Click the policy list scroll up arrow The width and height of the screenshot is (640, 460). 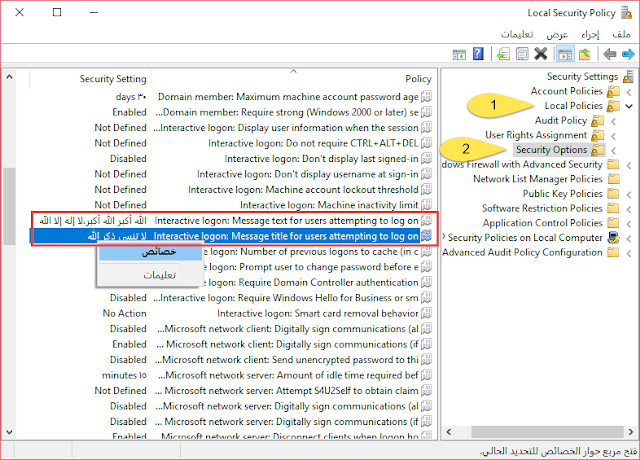[x=9, y=77]
